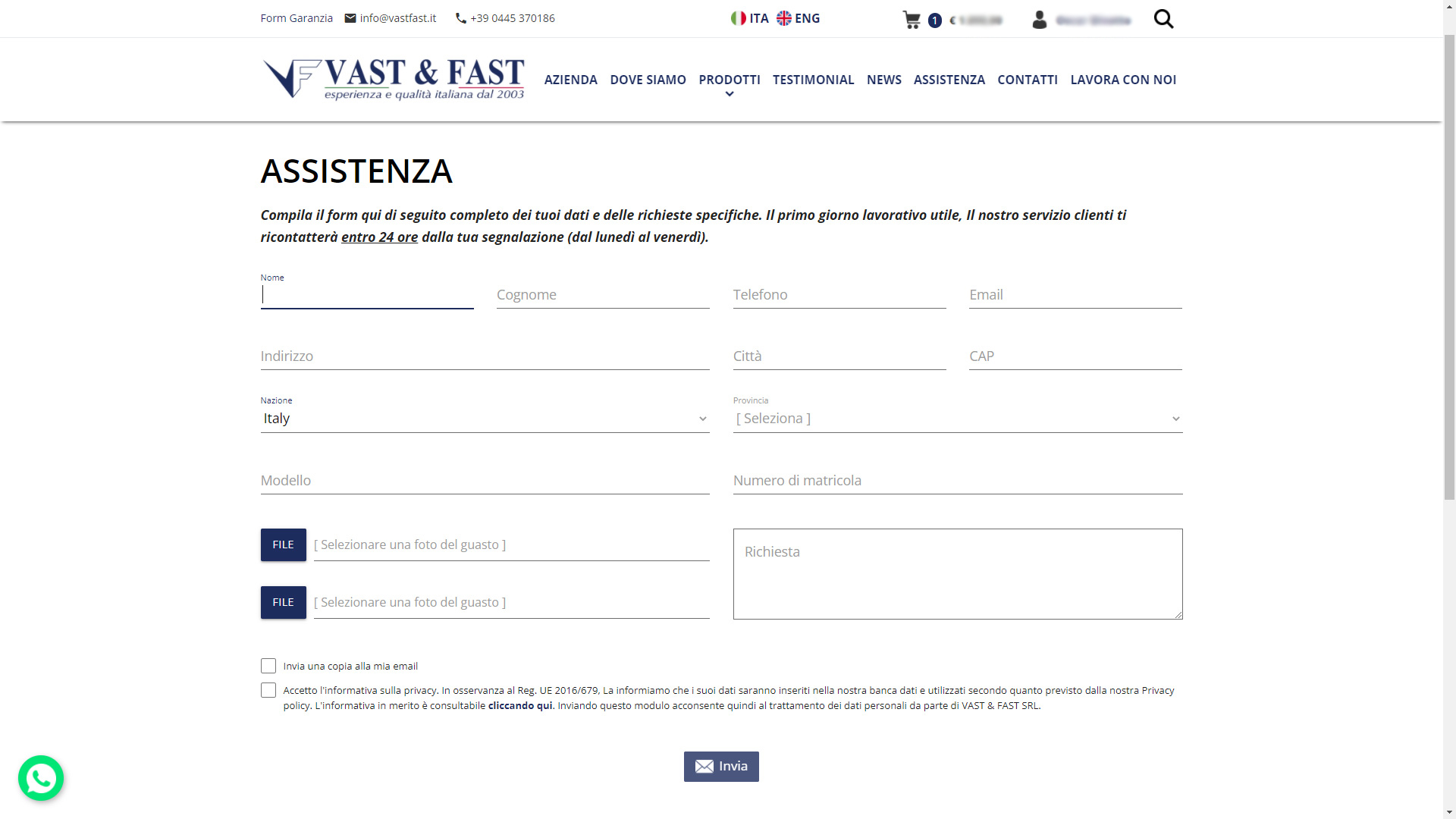
Task: Click the Vast & Fast logo
Action: point(394,80)
